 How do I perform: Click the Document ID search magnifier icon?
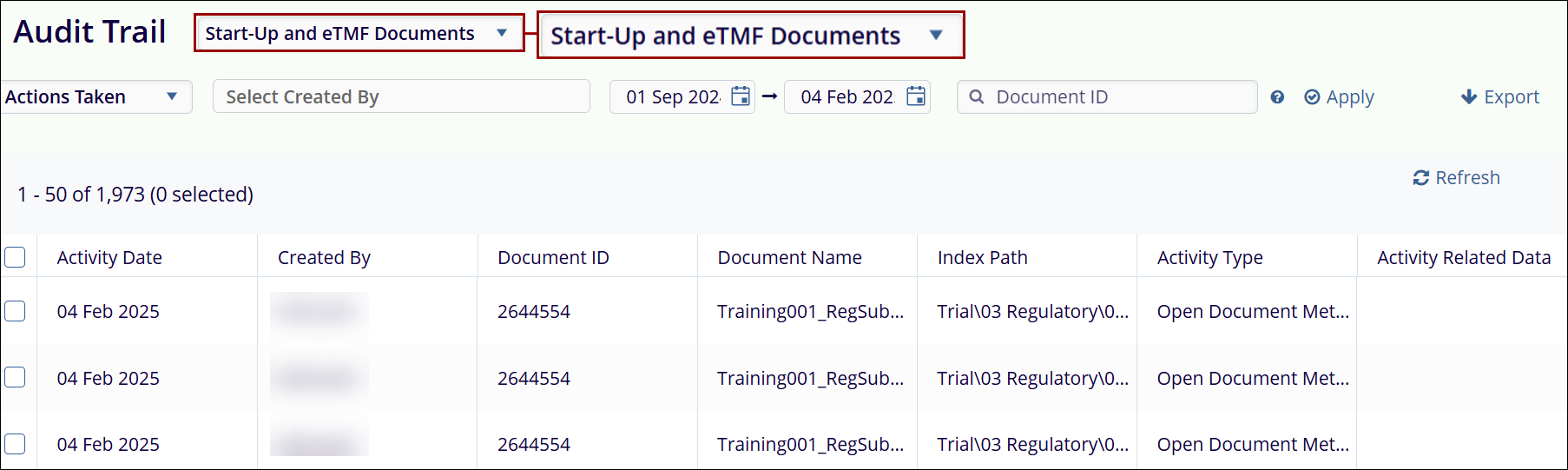977,97
